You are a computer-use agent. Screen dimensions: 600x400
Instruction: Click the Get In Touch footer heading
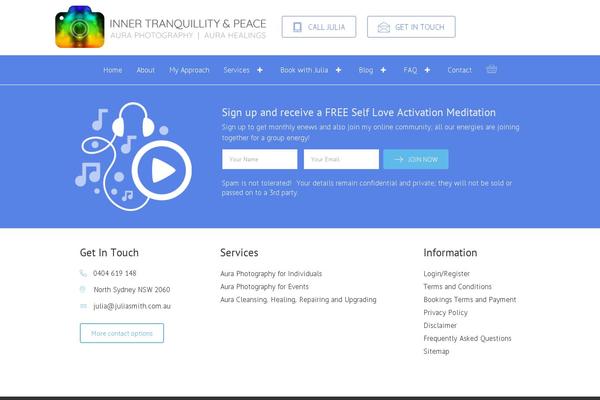[109, 253]
